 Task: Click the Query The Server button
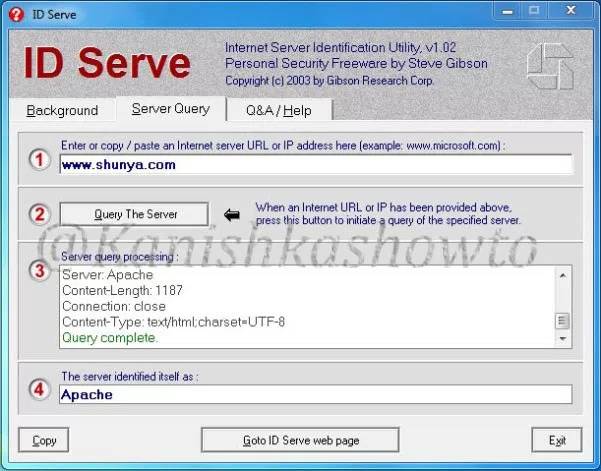pos(135,214)
